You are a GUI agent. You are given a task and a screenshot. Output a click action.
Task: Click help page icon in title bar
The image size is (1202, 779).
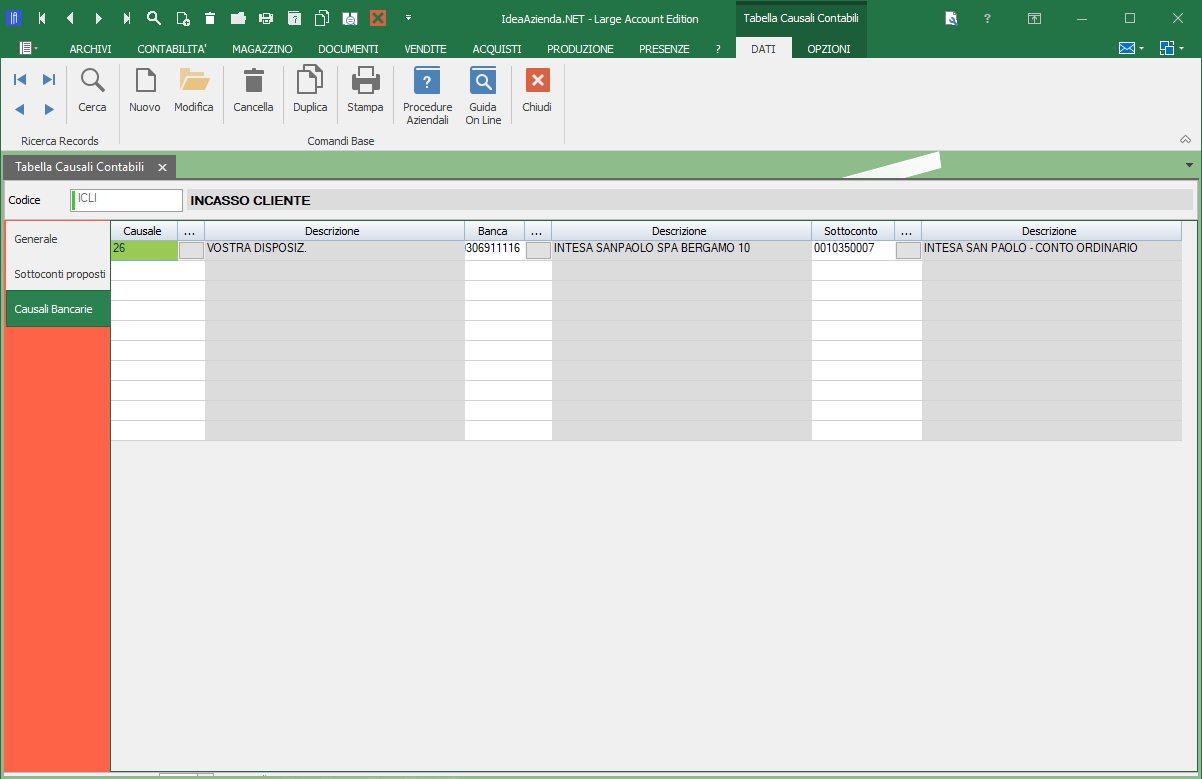[x=294, y=18]
